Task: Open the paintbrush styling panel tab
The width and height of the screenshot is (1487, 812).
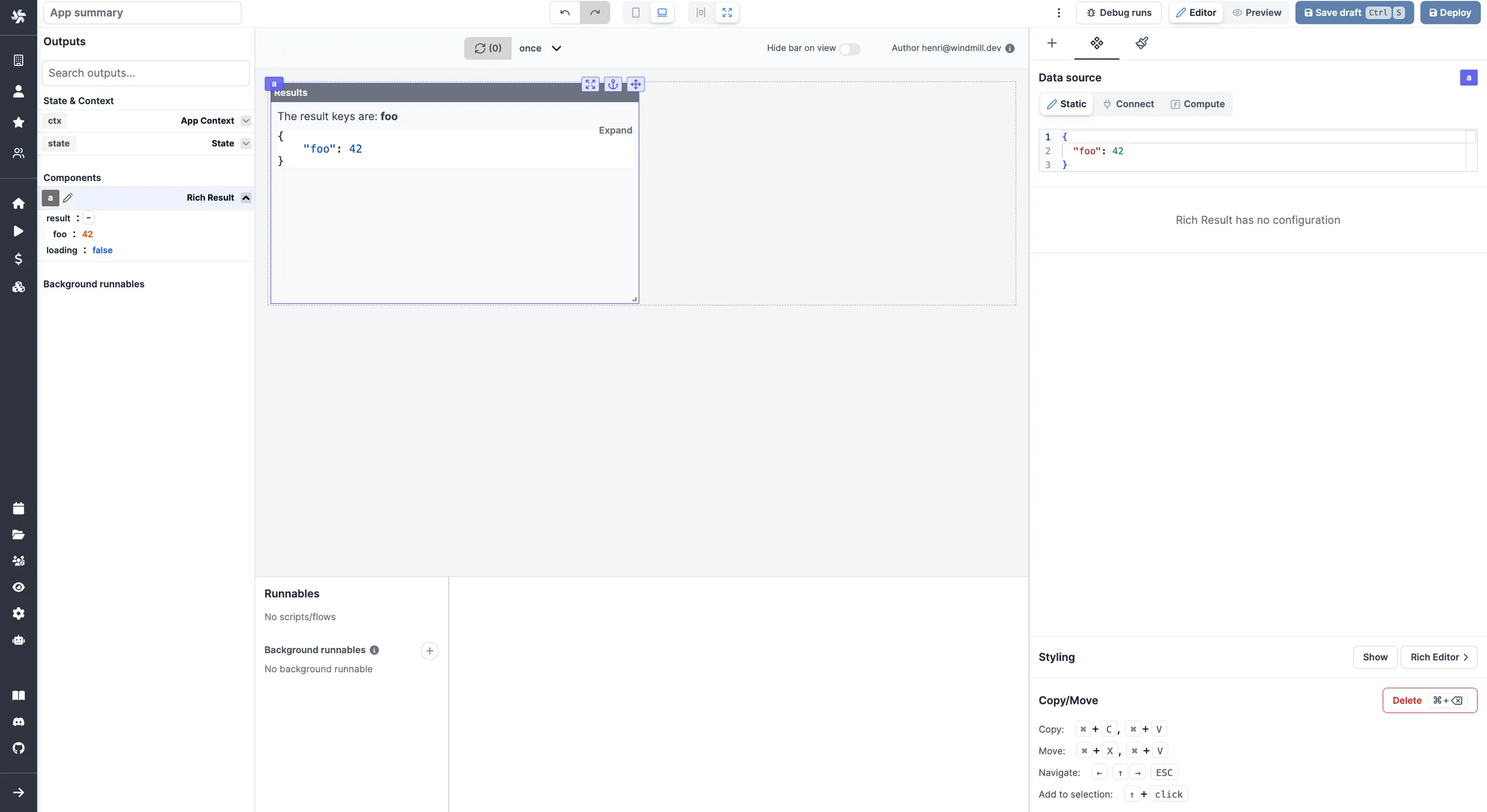Action: 1141,43
